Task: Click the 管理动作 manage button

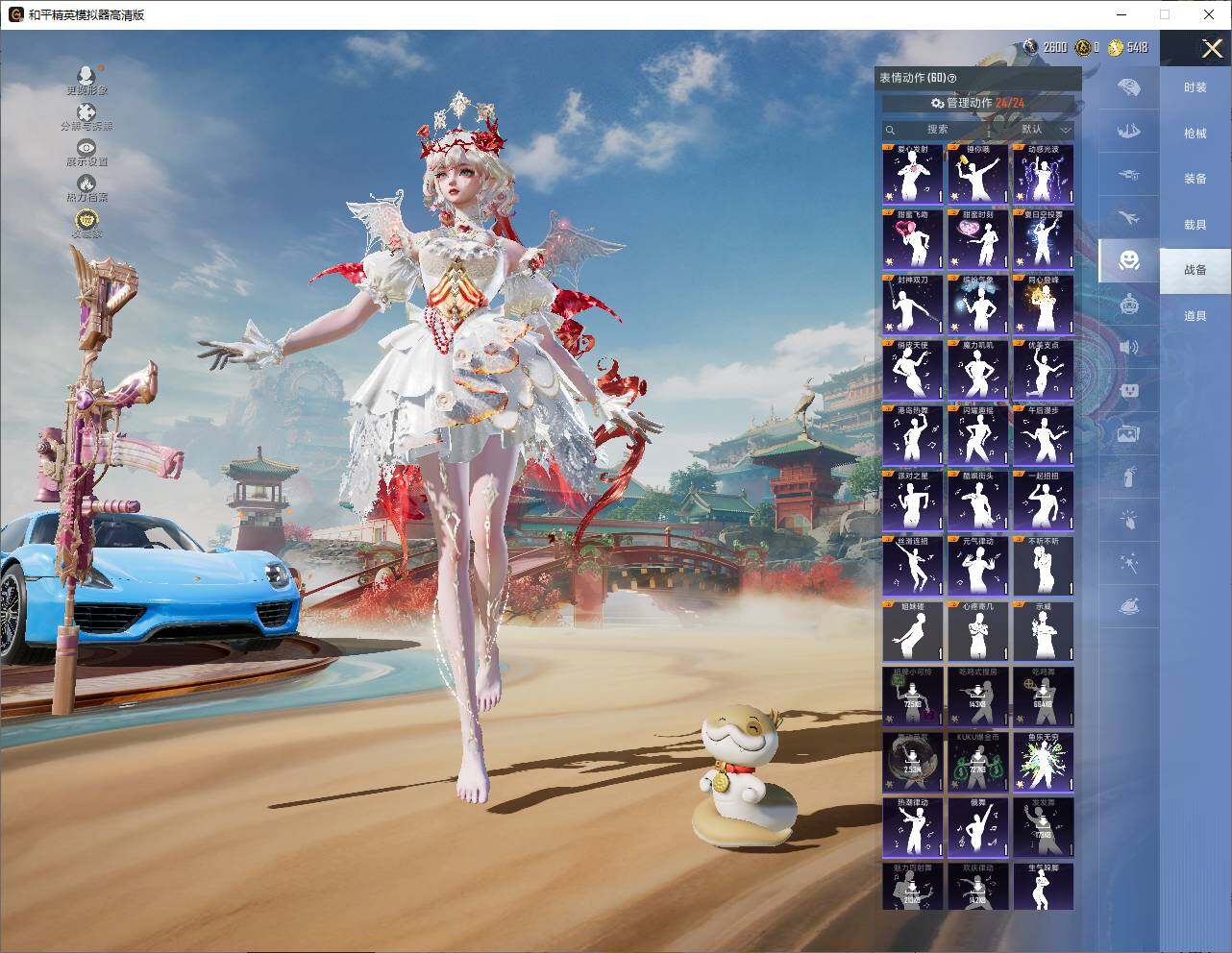Action: [978, 103]
